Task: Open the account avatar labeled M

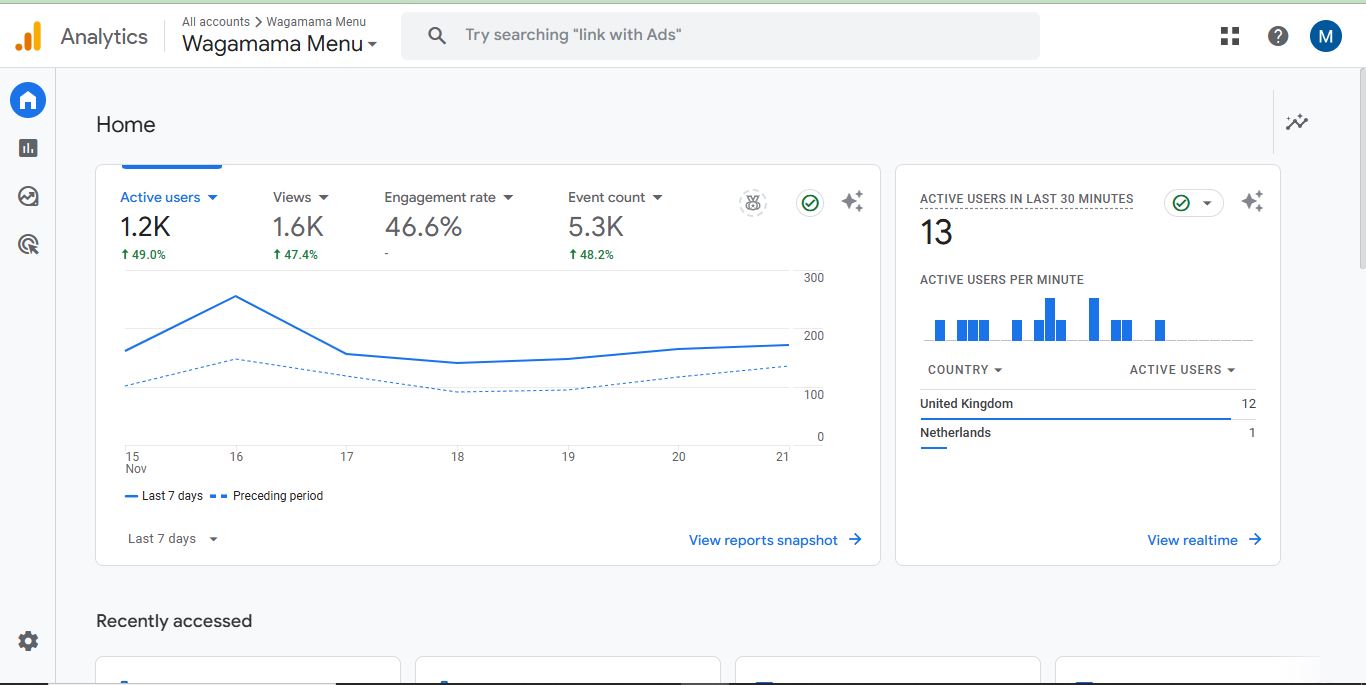Action: pyautogui.click(x=1326, y=37)
